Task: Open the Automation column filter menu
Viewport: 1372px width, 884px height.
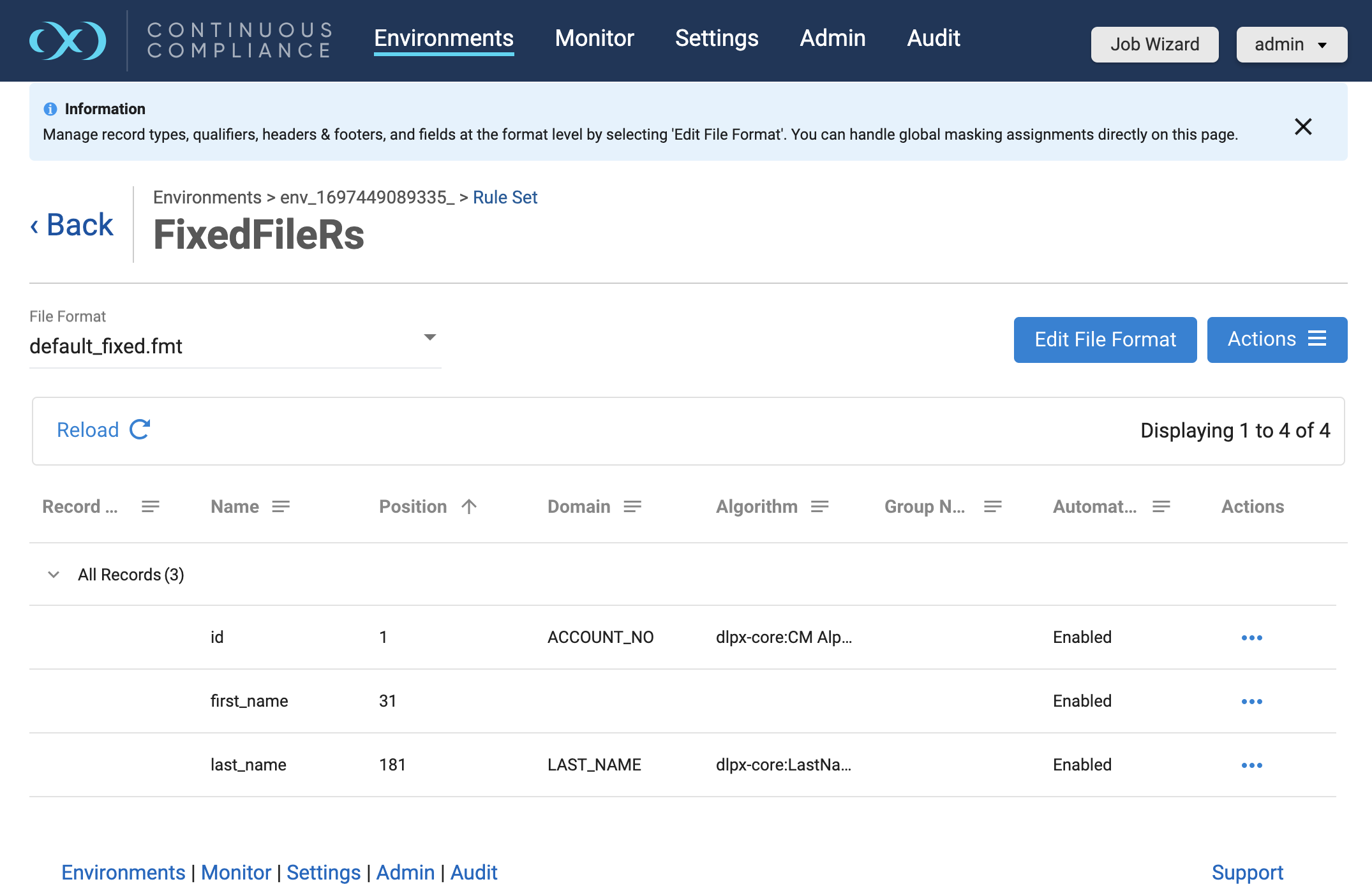Action: pos(1161,506)
